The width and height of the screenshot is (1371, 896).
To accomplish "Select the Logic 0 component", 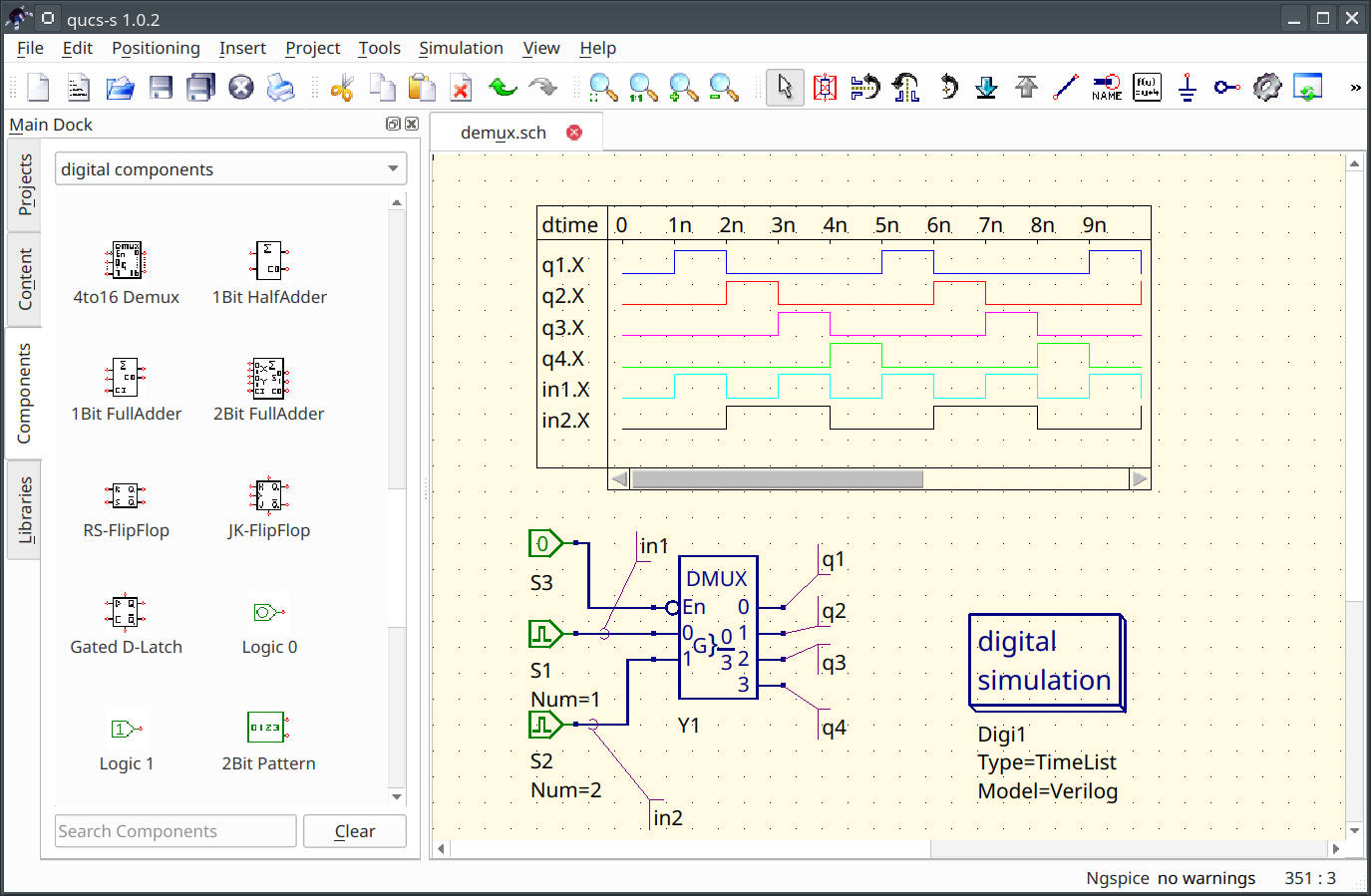I will point(269,624).
